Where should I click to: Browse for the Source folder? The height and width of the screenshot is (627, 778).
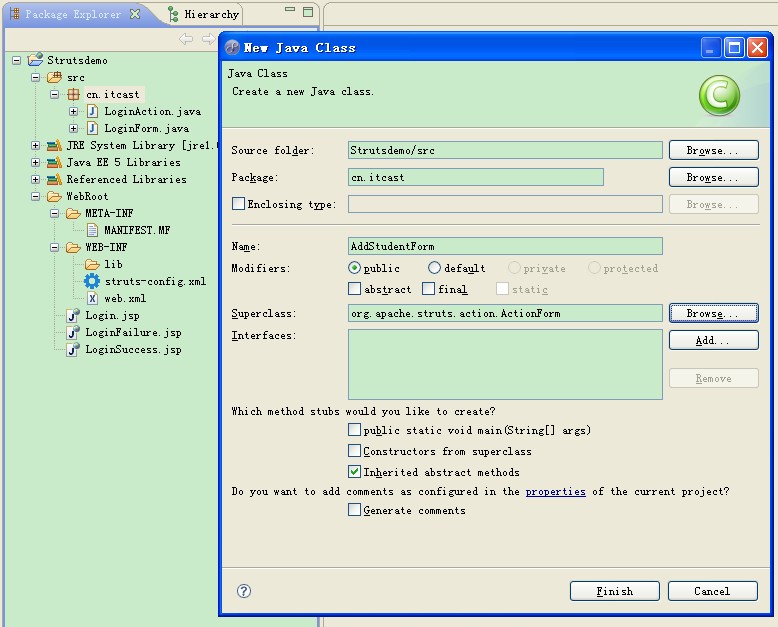click(x=713, y=150)
